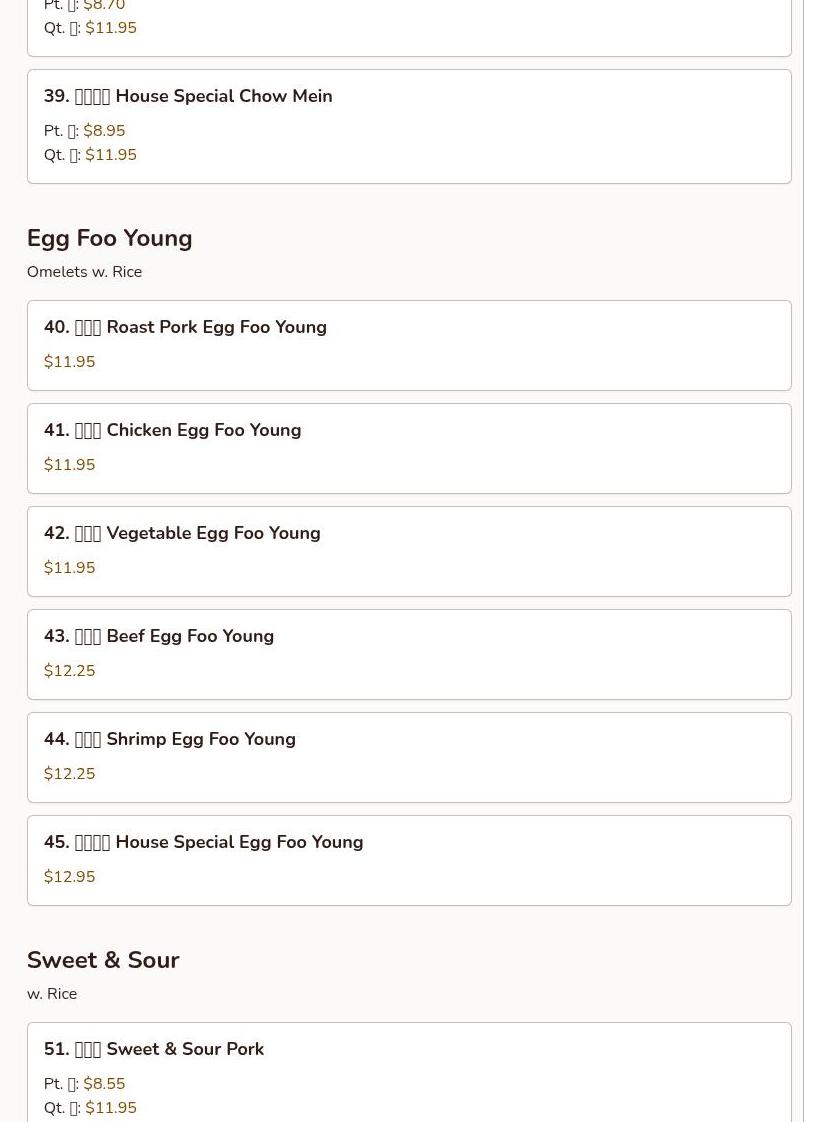Select Beef Egg Foo Young item
This screenshot has height=1122, width=824.
[x=159, y=636]
